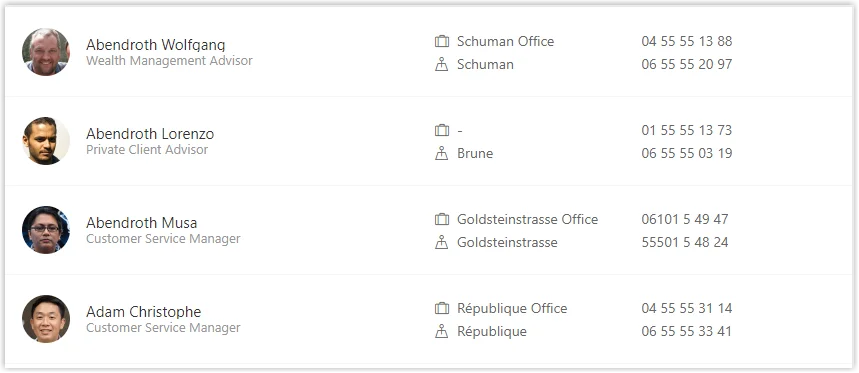
Task: Click the briefcase icon beside République Office
Action: (x=442, y=308)
